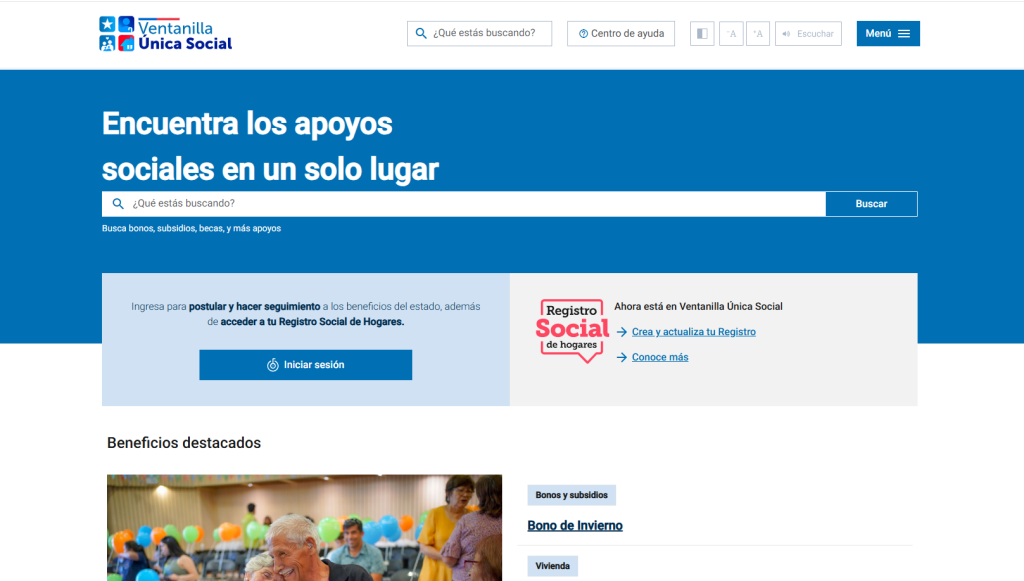
Task: Open the Menú hamburger button
Action: click(x=888, y=33)
